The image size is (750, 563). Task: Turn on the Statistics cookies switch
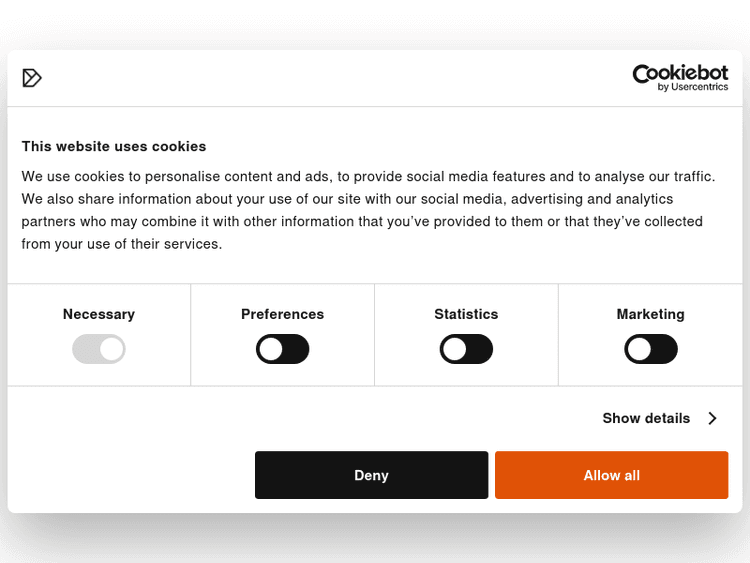(466, 349)
